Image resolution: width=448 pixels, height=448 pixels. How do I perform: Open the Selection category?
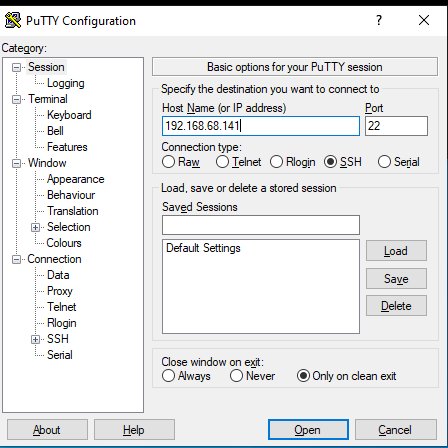[x=68, y=227]
